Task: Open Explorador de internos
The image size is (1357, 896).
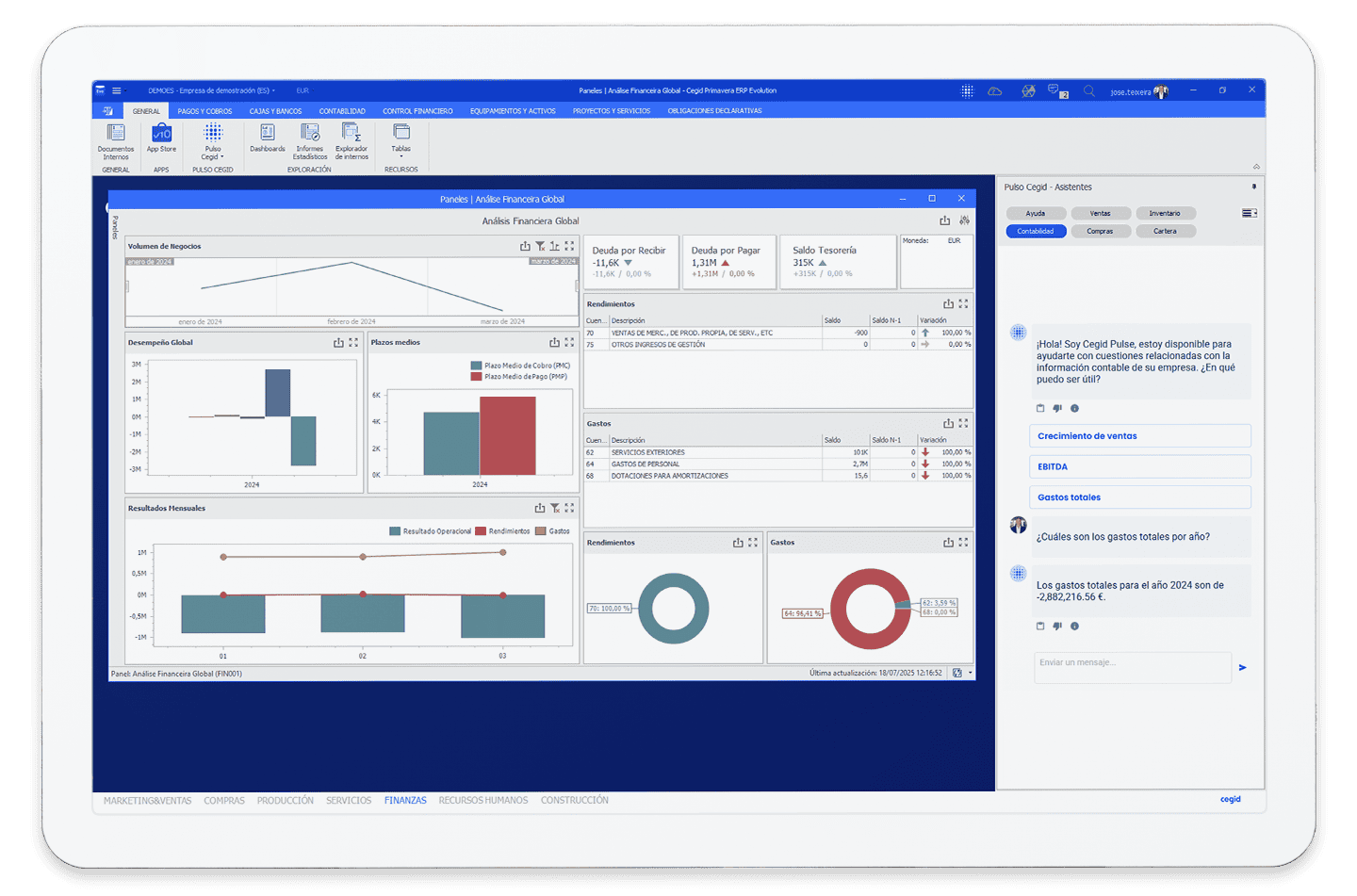Action: tap(352, 140)
